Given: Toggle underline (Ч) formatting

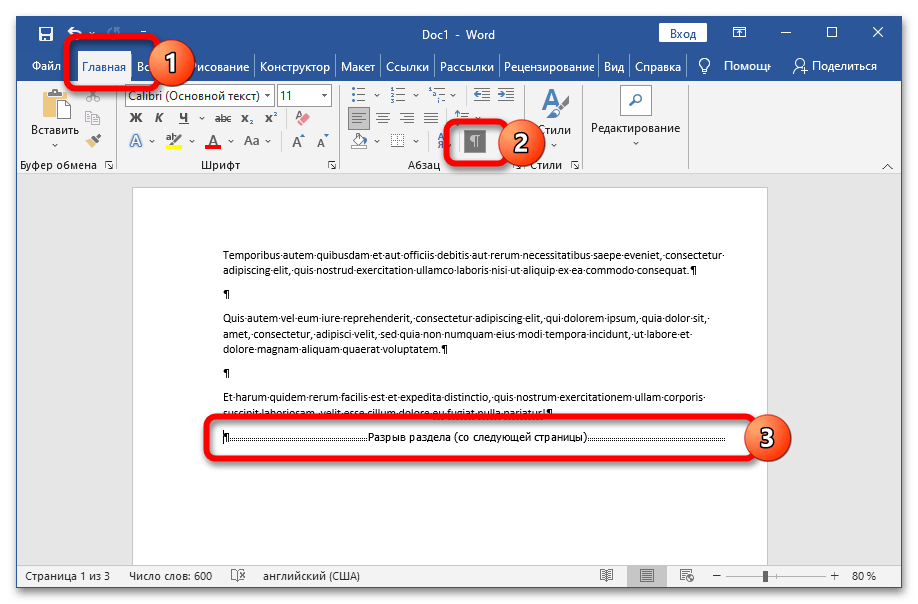Looking at the screenshot, I should pyautogui.click(x=184, y=118).
